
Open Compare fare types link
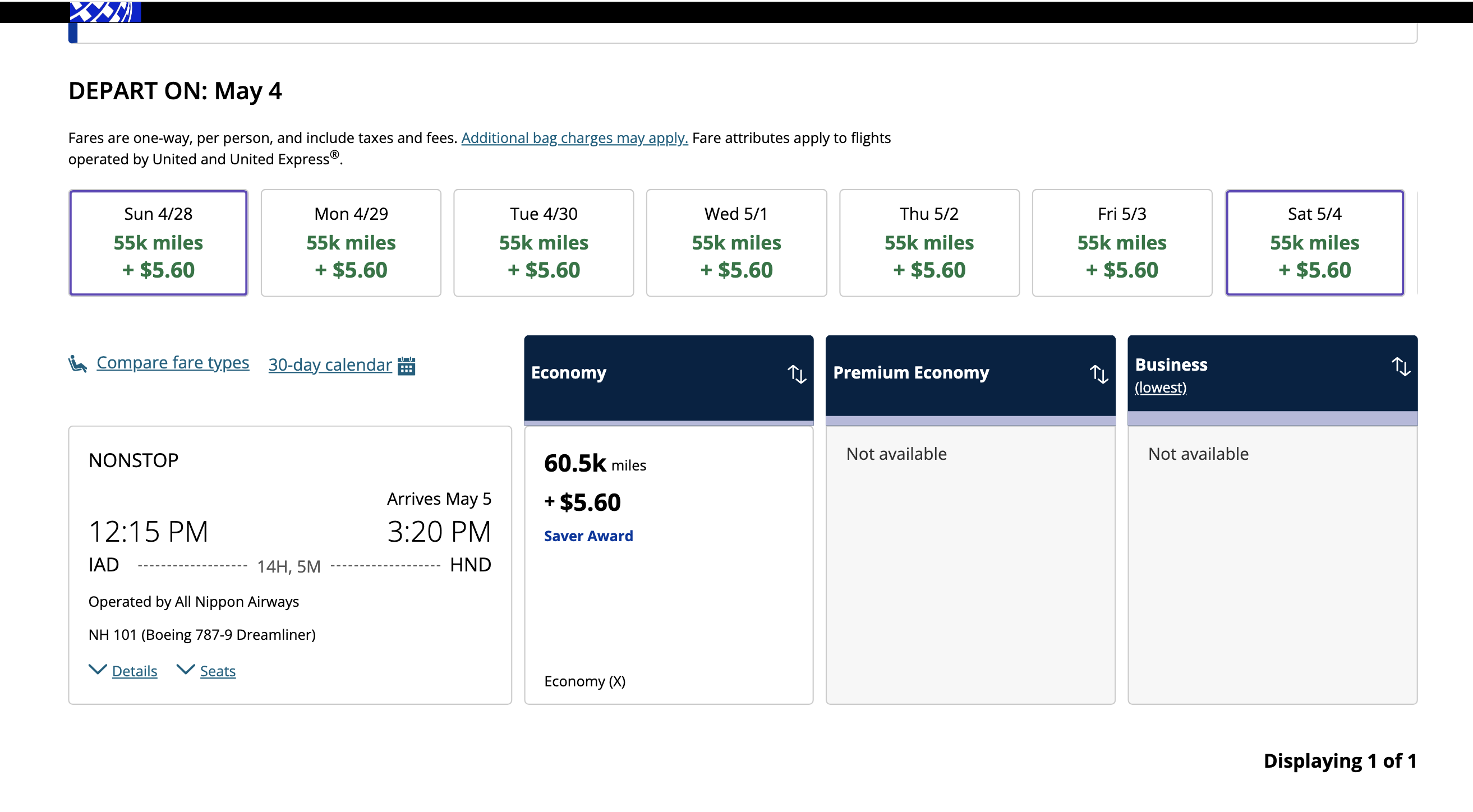tap(173, 363)
